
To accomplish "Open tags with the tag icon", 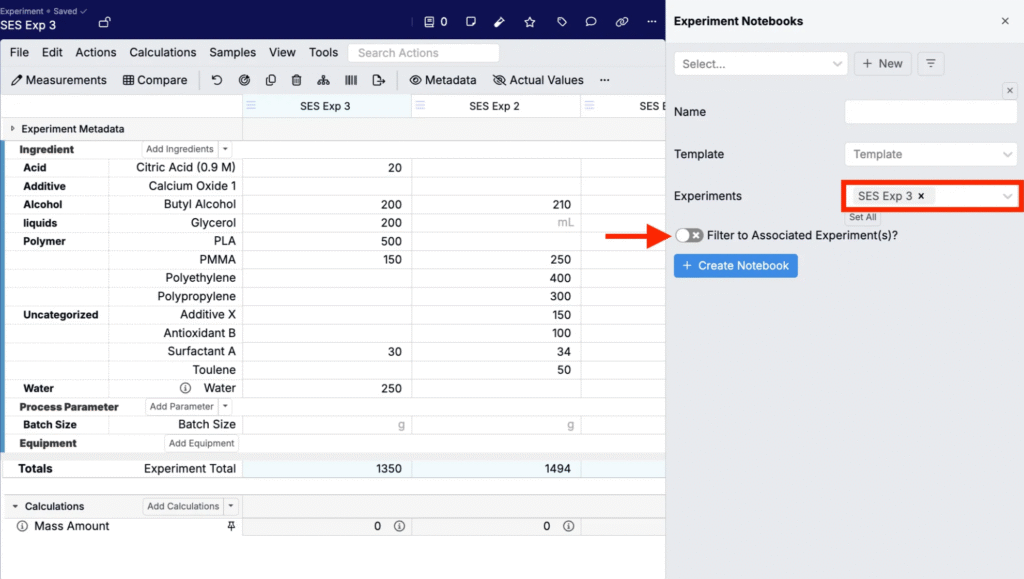I will [x=561, y=22].
